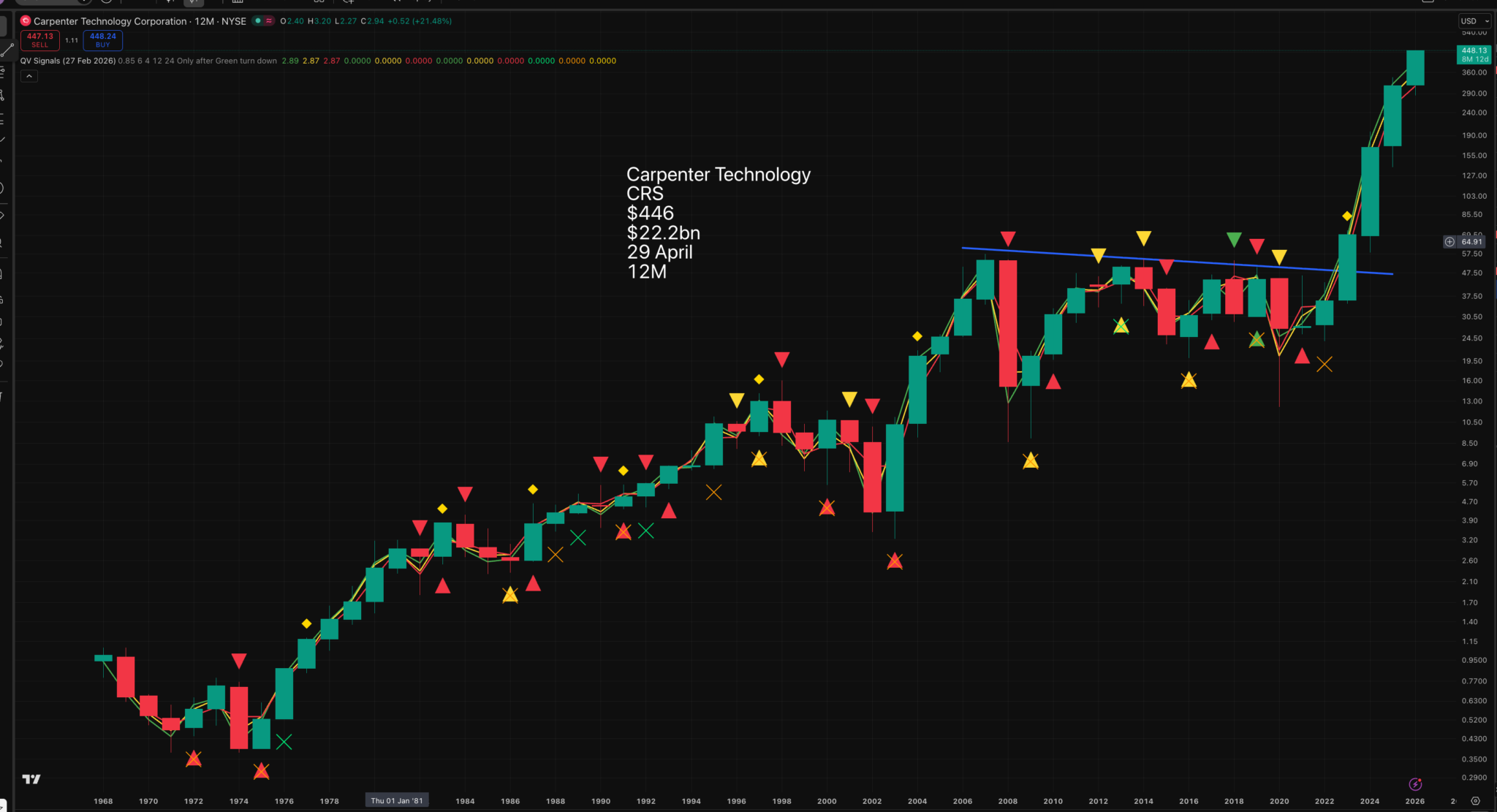Toggle the green market status dot indicator

click(258, 21)
